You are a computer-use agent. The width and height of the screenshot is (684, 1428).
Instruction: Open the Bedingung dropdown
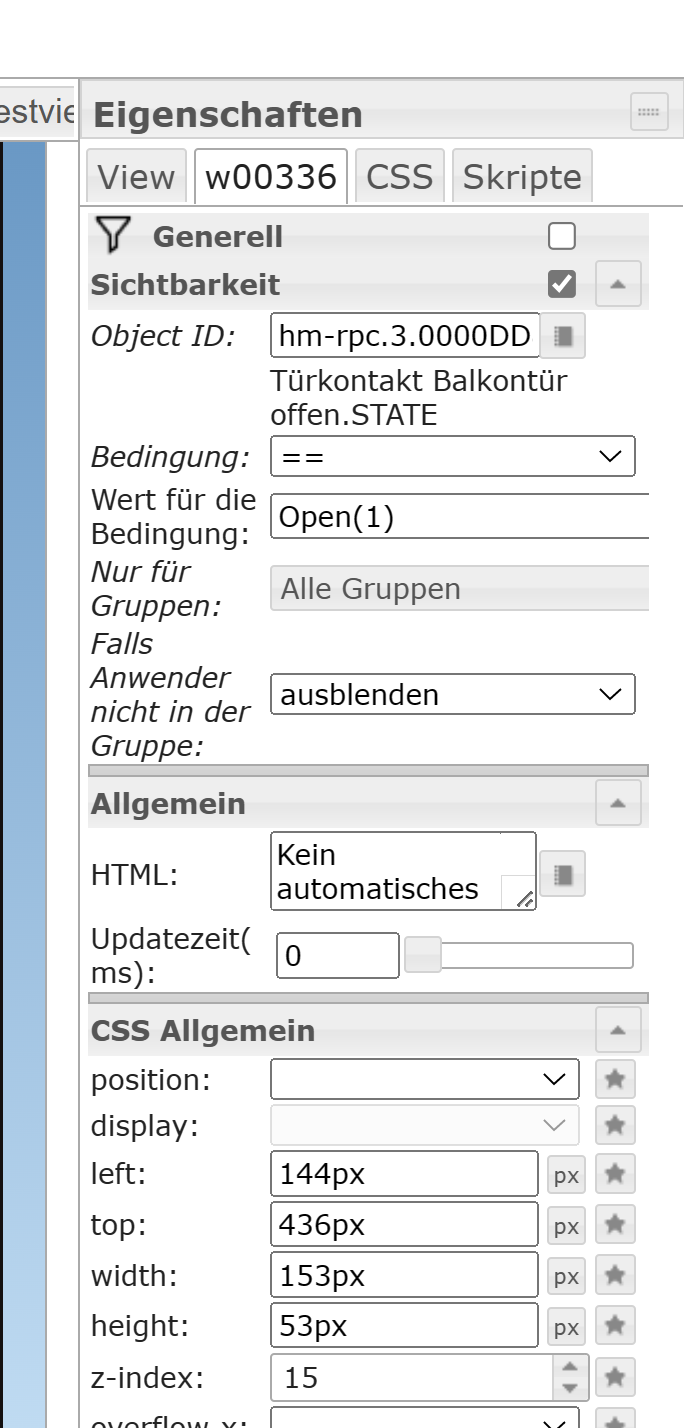click(452, 457)
